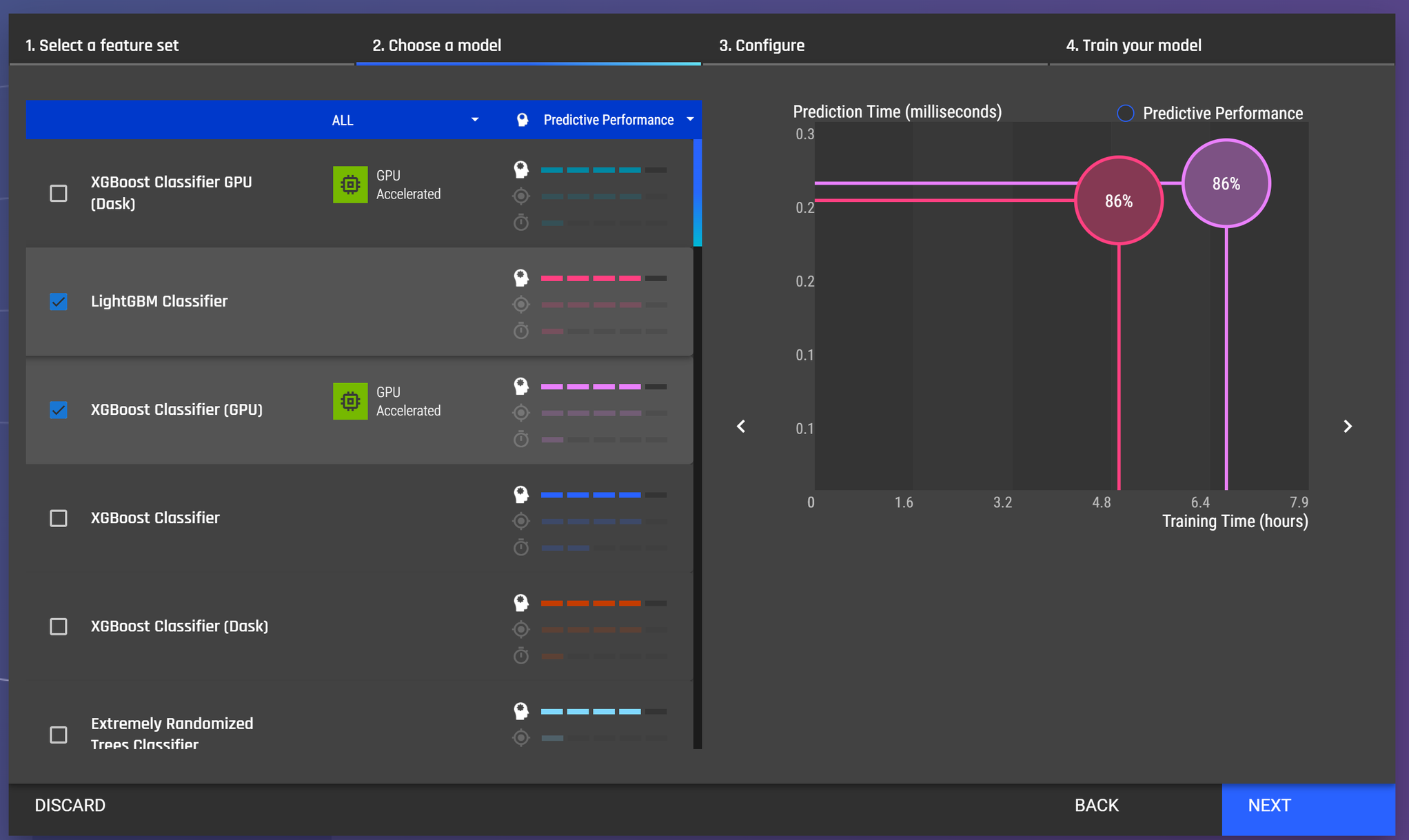
Task: Enable the XGBoost Classifier (Dask) checkbox
Action: click(59, 626)
